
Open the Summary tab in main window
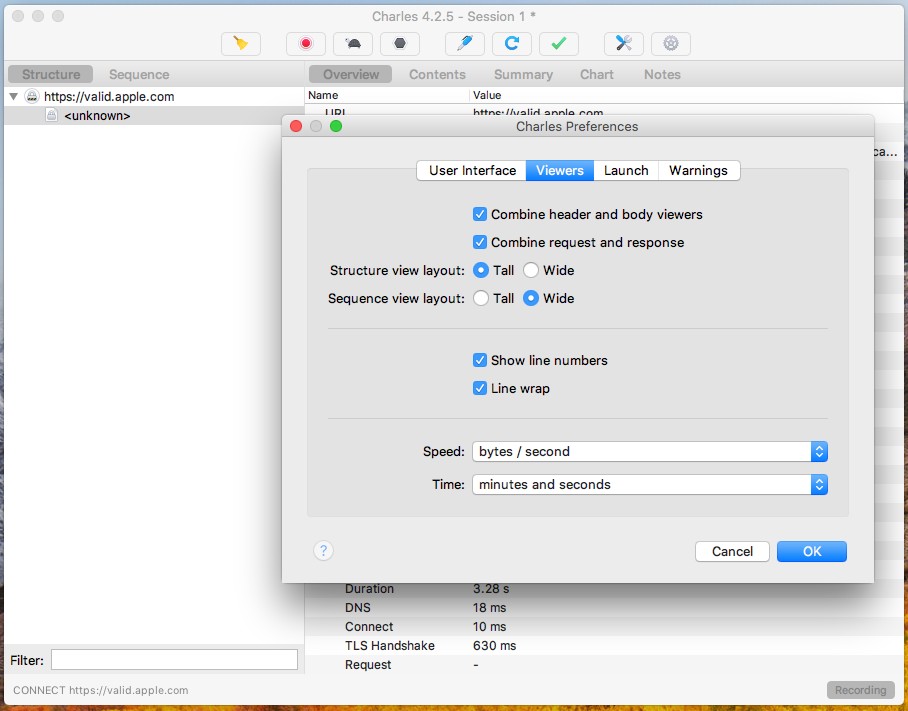pos(523,74)
